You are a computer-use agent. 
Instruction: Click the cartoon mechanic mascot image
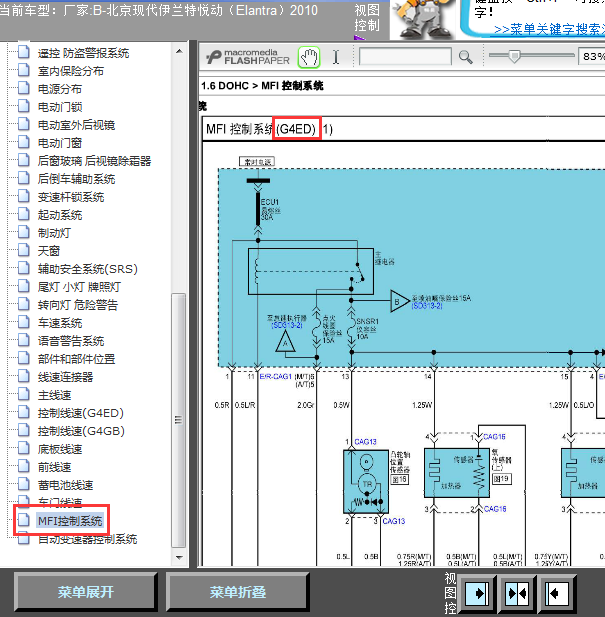(x=424, y=20)
